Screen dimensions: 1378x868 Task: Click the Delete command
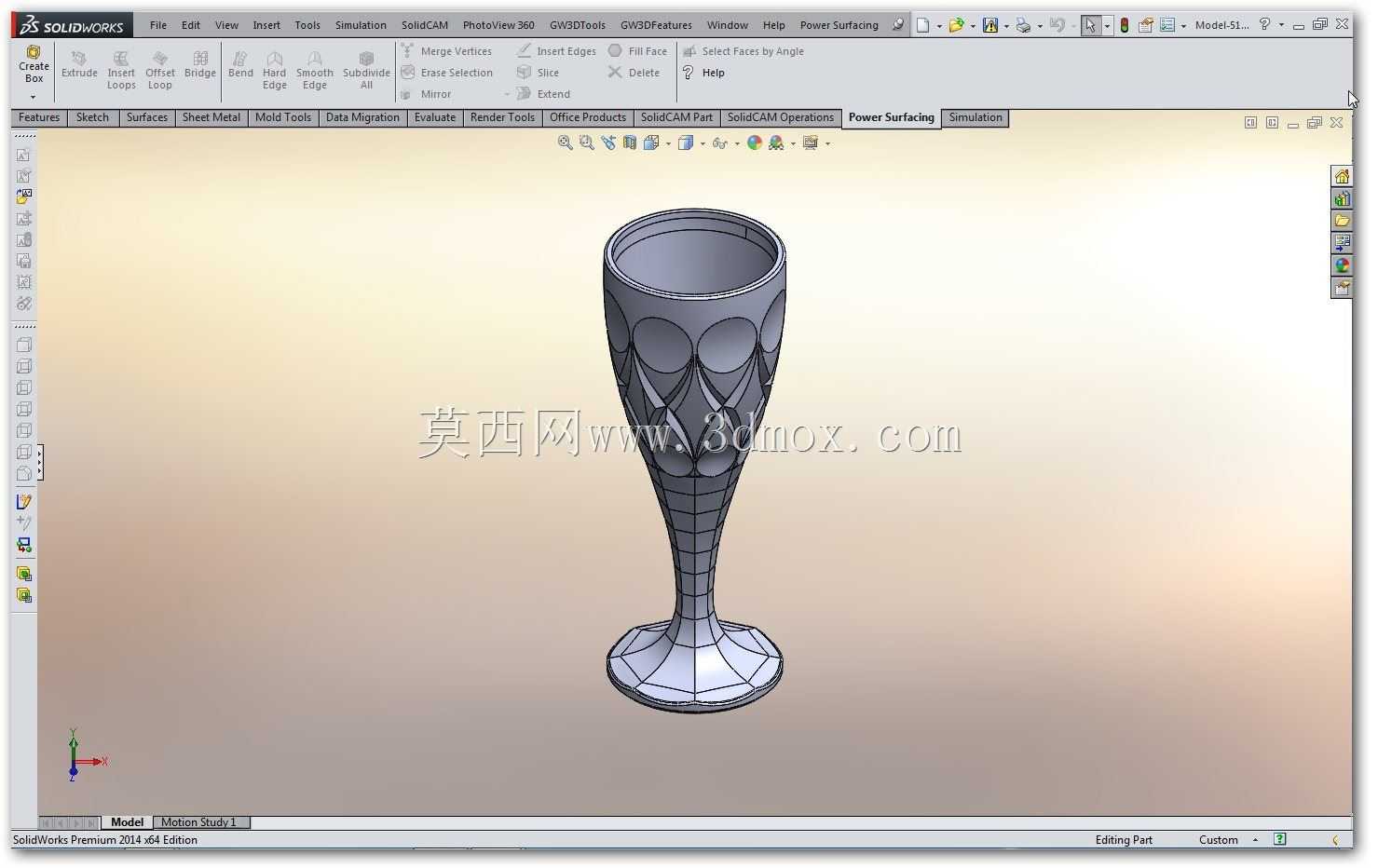(634, 73)
